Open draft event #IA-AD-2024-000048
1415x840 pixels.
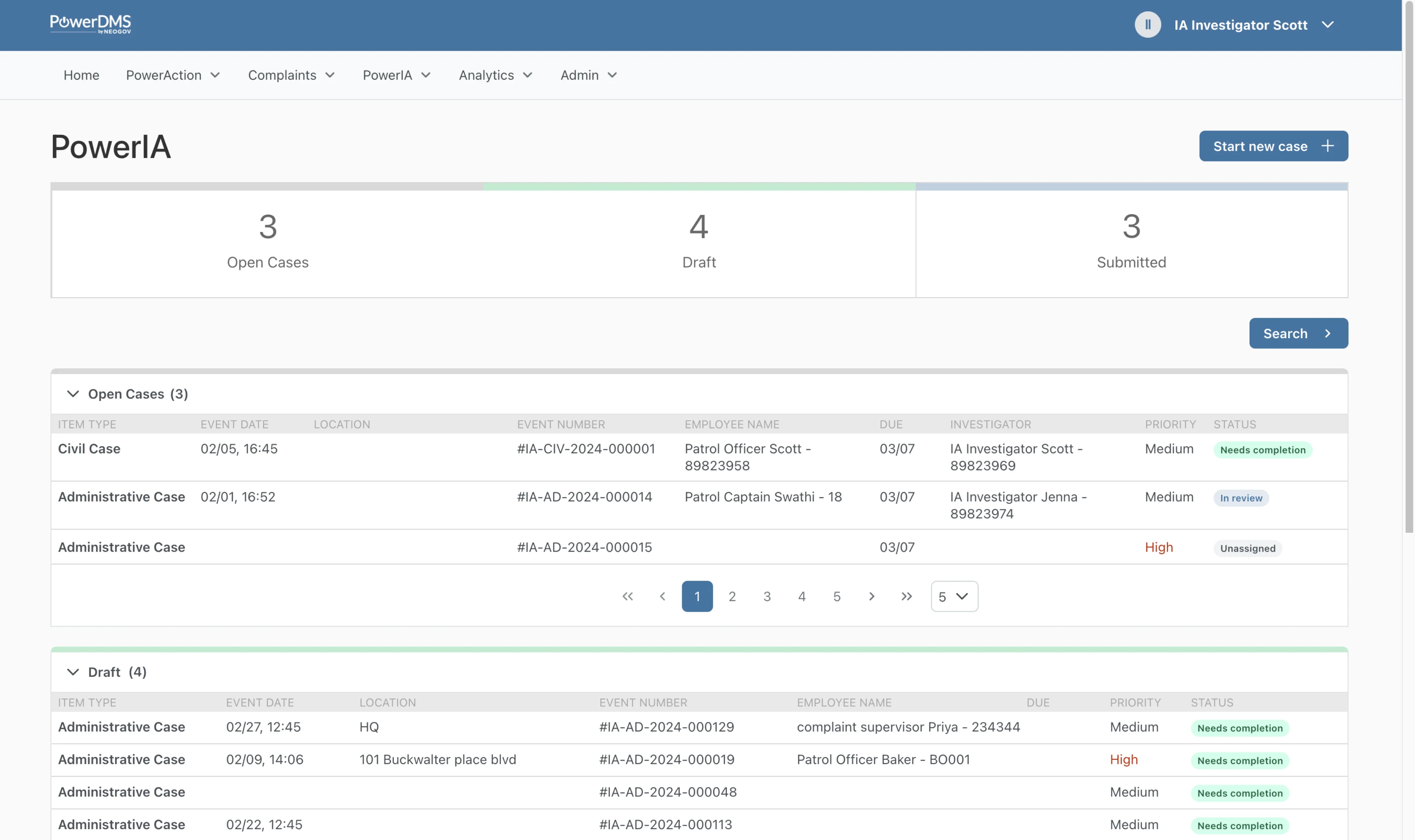[668, 792]
